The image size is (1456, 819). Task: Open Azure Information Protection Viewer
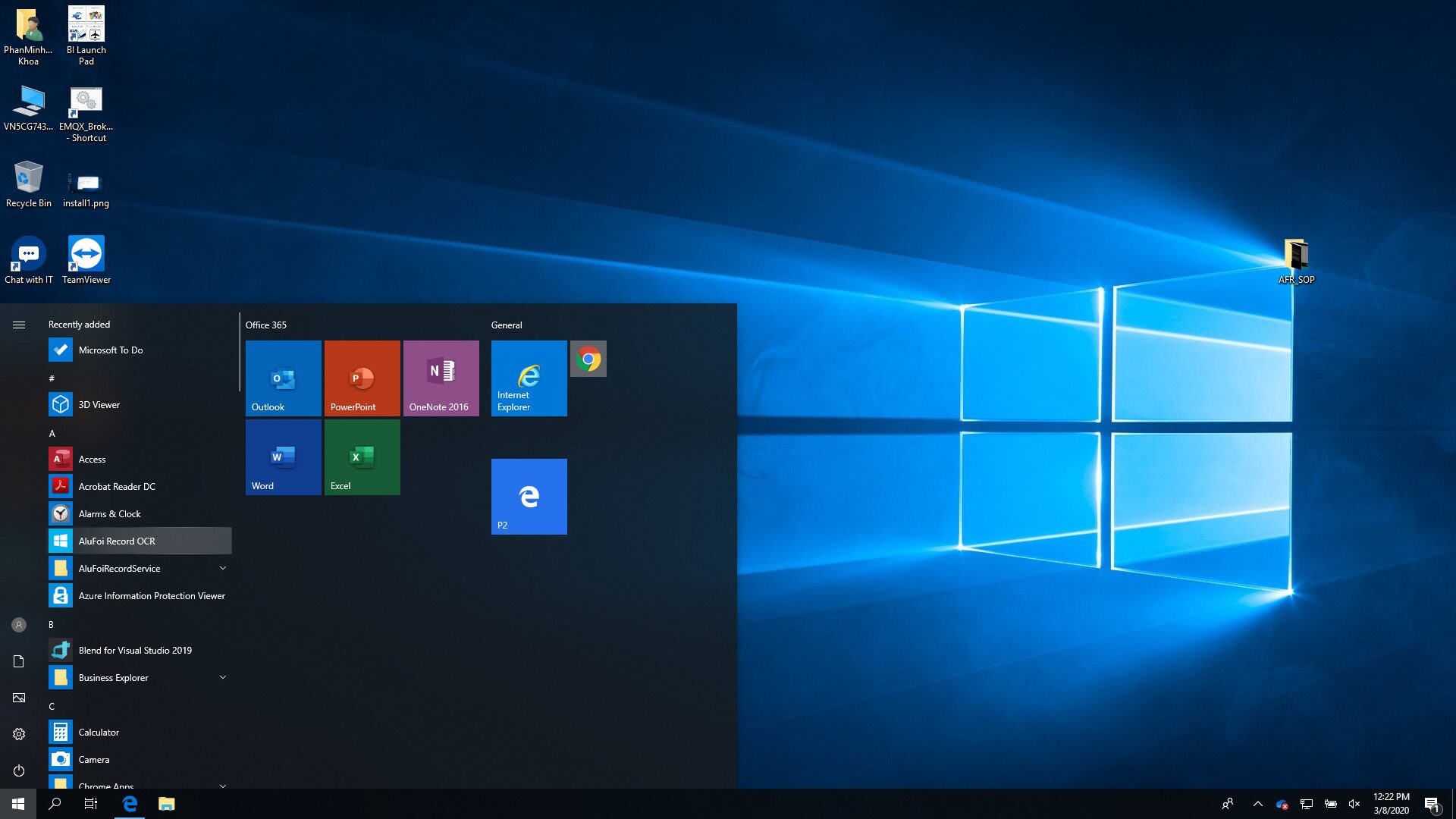tap(140, 595)
